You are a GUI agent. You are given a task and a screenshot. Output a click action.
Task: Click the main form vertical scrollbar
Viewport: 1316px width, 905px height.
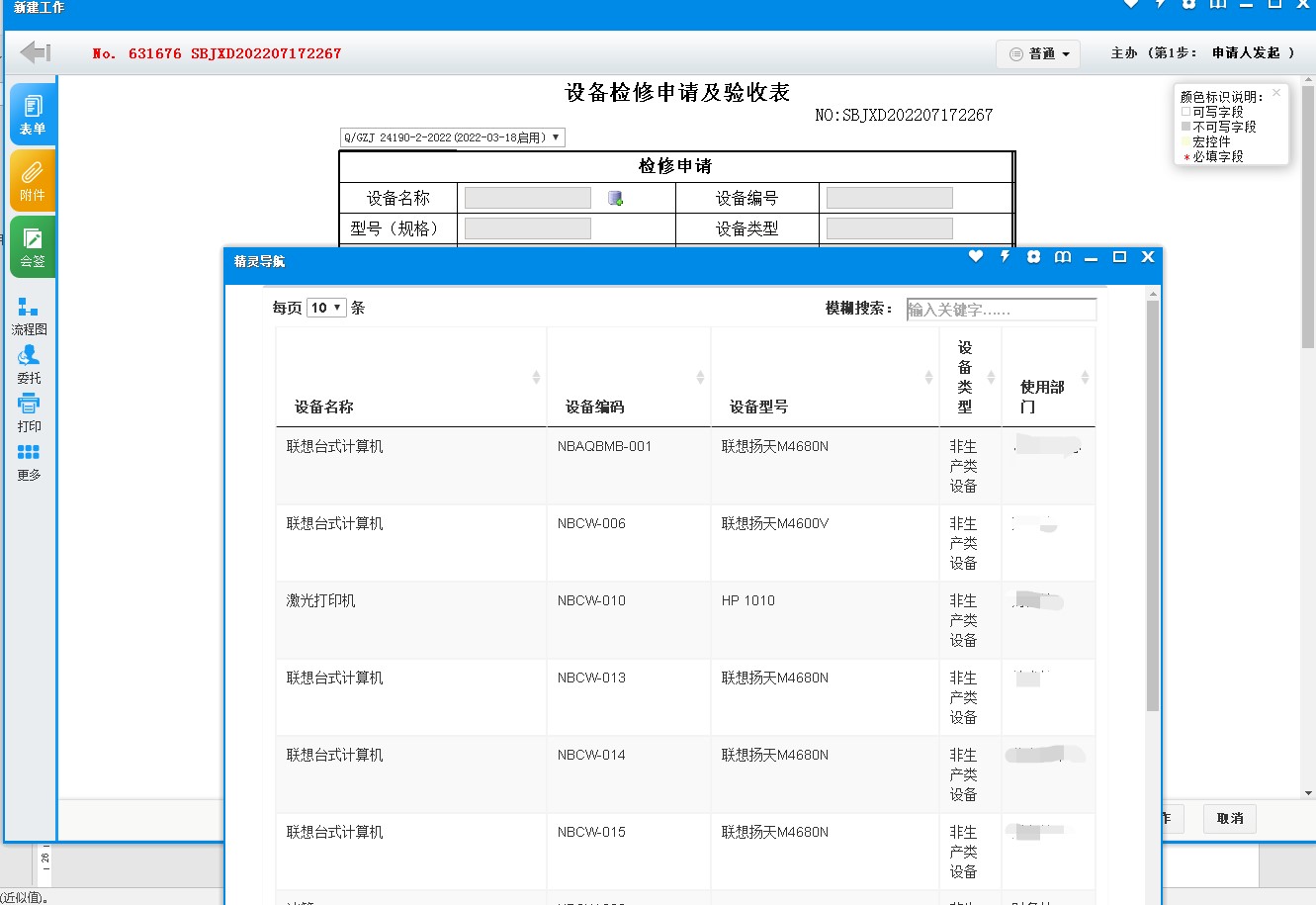click(x=1308, y=216)
